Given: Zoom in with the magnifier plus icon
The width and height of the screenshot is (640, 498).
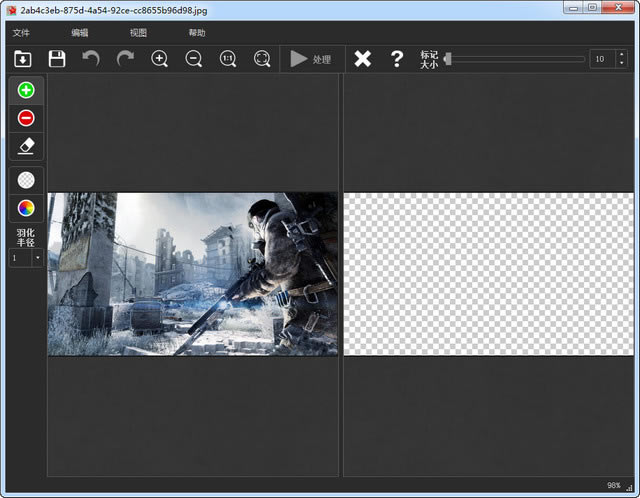Looking at the screenshot, I should [x=160, y=59].
